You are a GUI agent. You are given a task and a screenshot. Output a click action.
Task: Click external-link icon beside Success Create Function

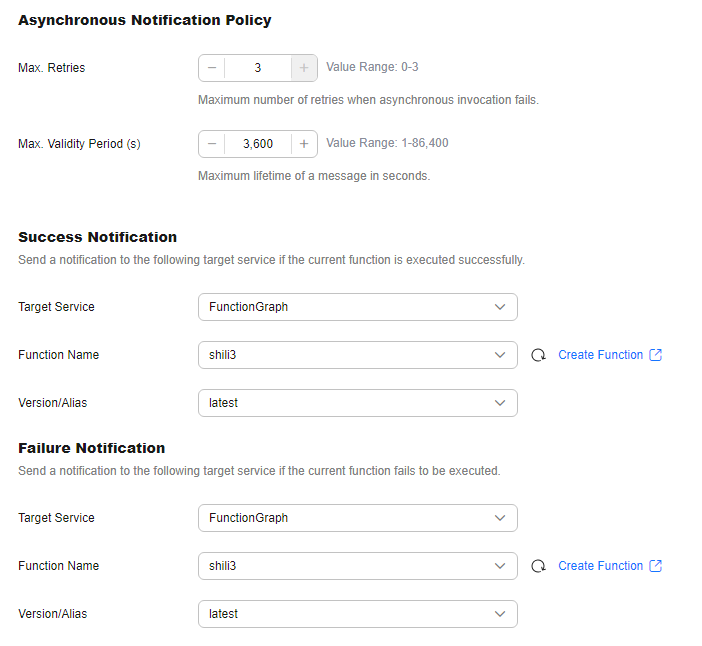[655, 355]
